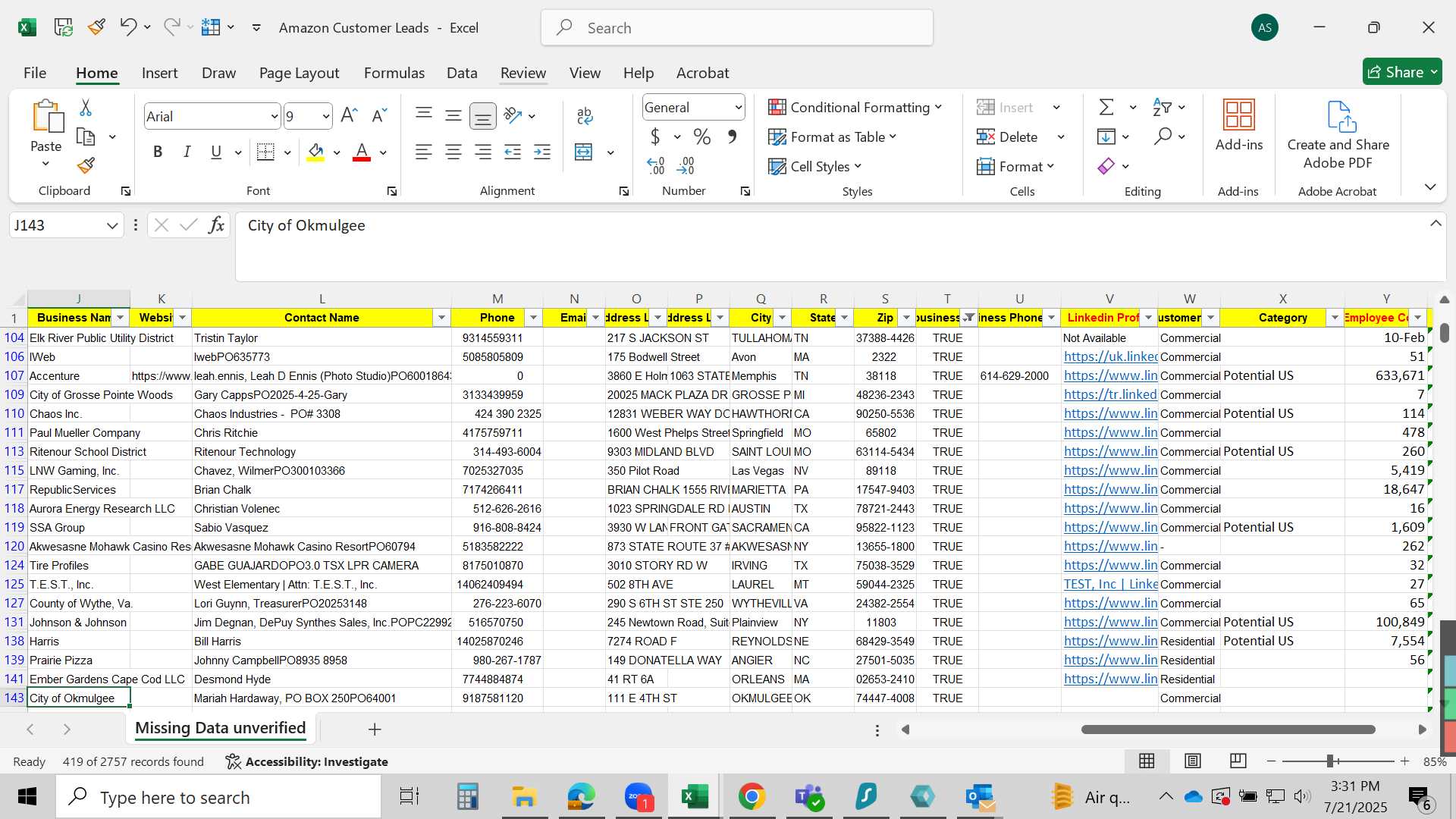The height and width of the screenshot is (819, 1456).
Task: Apply Accounting dollar number format
Action: [655, 137]
